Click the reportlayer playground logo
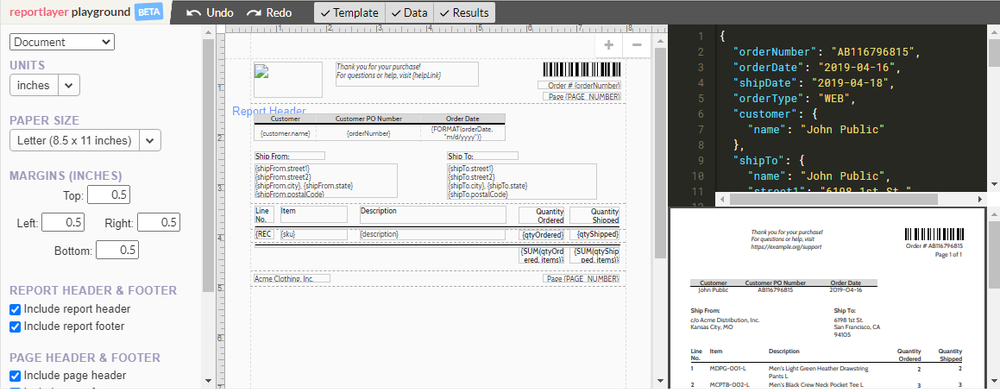 (x=70, y=12)
